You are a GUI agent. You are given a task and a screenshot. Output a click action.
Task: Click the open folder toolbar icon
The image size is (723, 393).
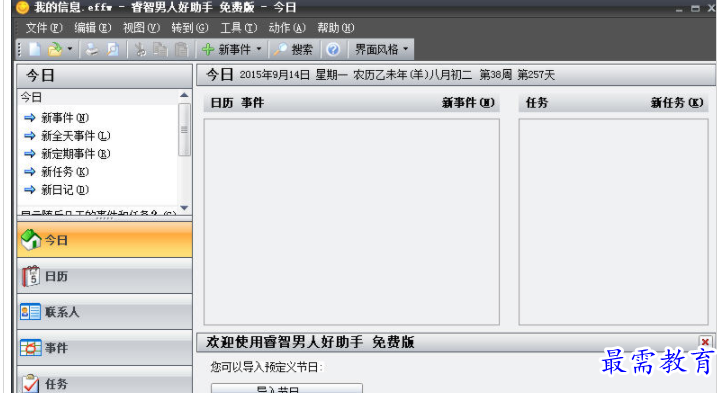click(55, 49)
